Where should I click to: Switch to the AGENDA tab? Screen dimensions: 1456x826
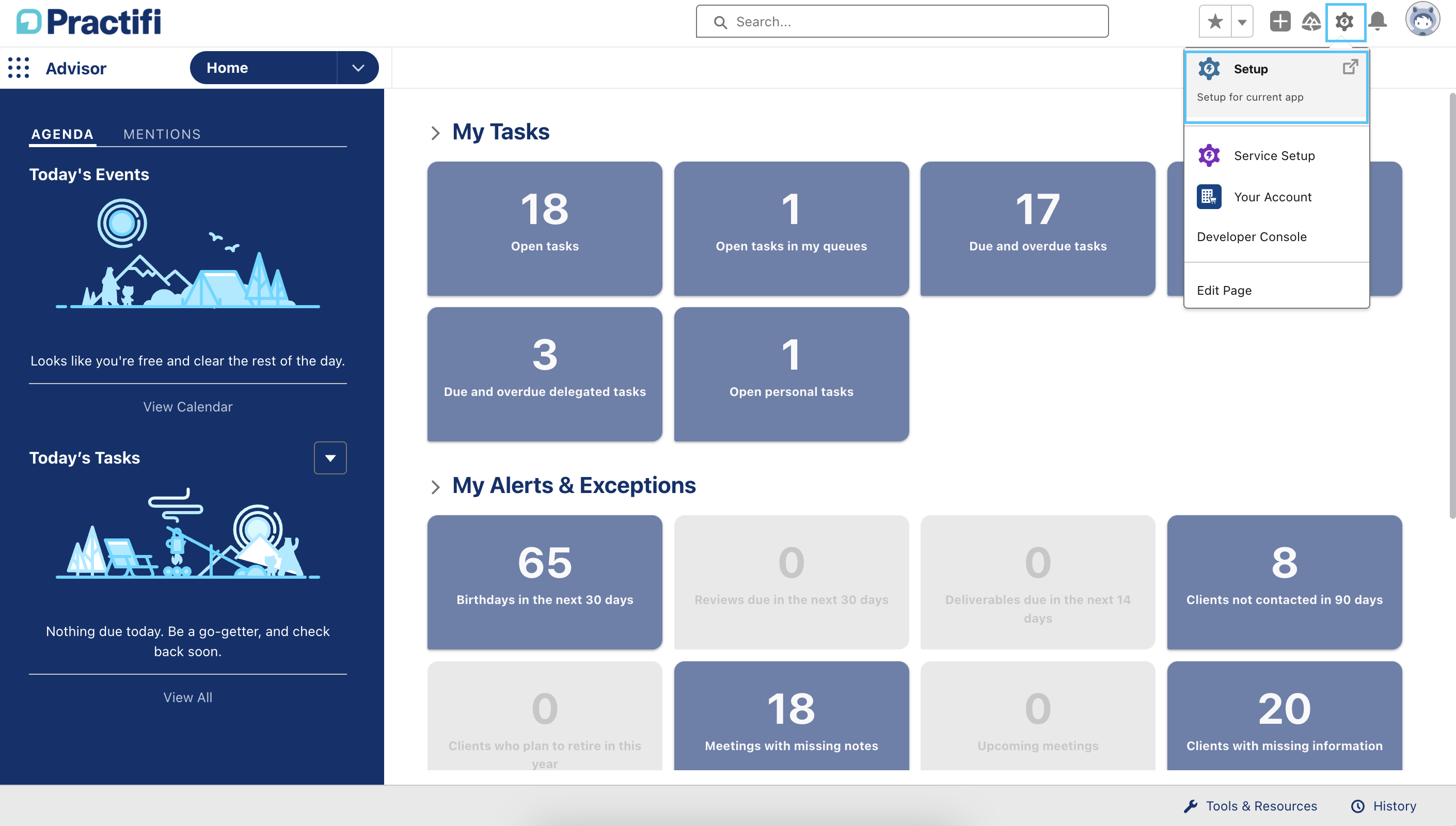62,134
